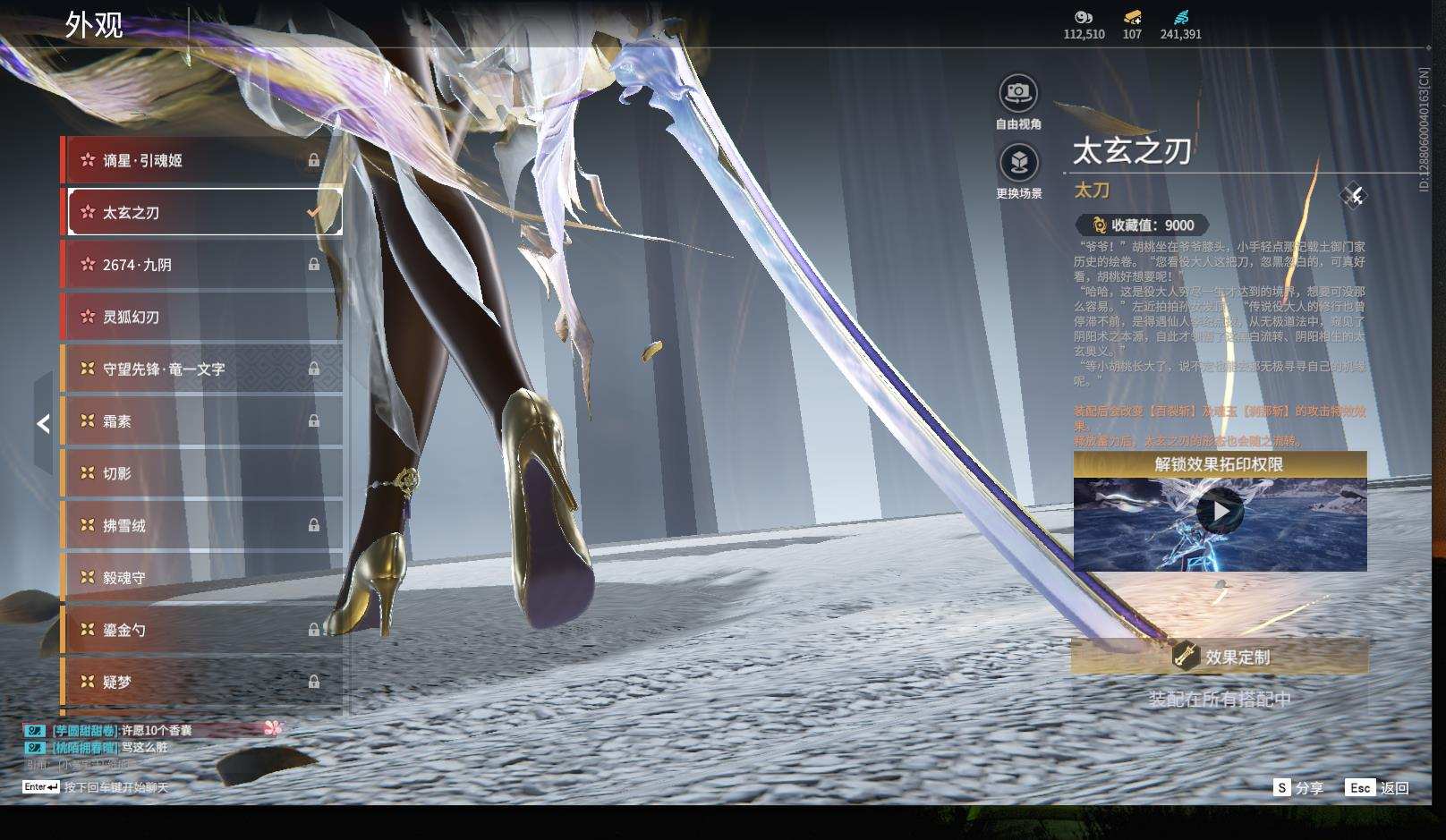The image size is (1446, 840).
Task: Play the skin effect preview video
Action: 1219,512
